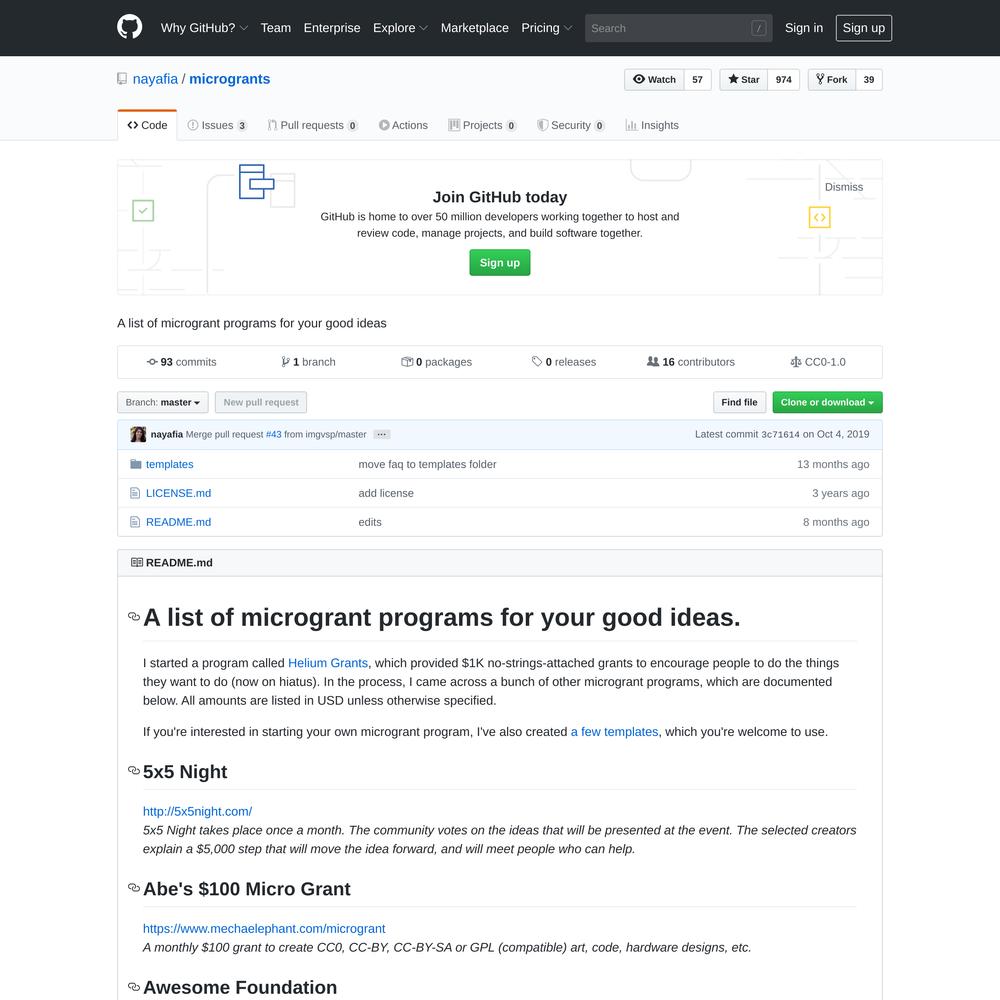Open Marketplace from the navigation bar

coord(474,28)
